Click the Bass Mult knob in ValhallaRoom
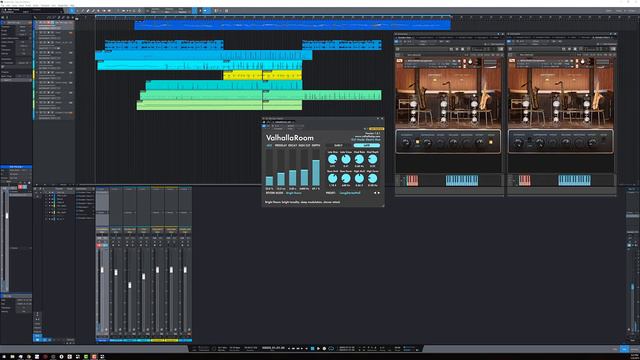This screenshot has height=360, width=640. point(333,178)
